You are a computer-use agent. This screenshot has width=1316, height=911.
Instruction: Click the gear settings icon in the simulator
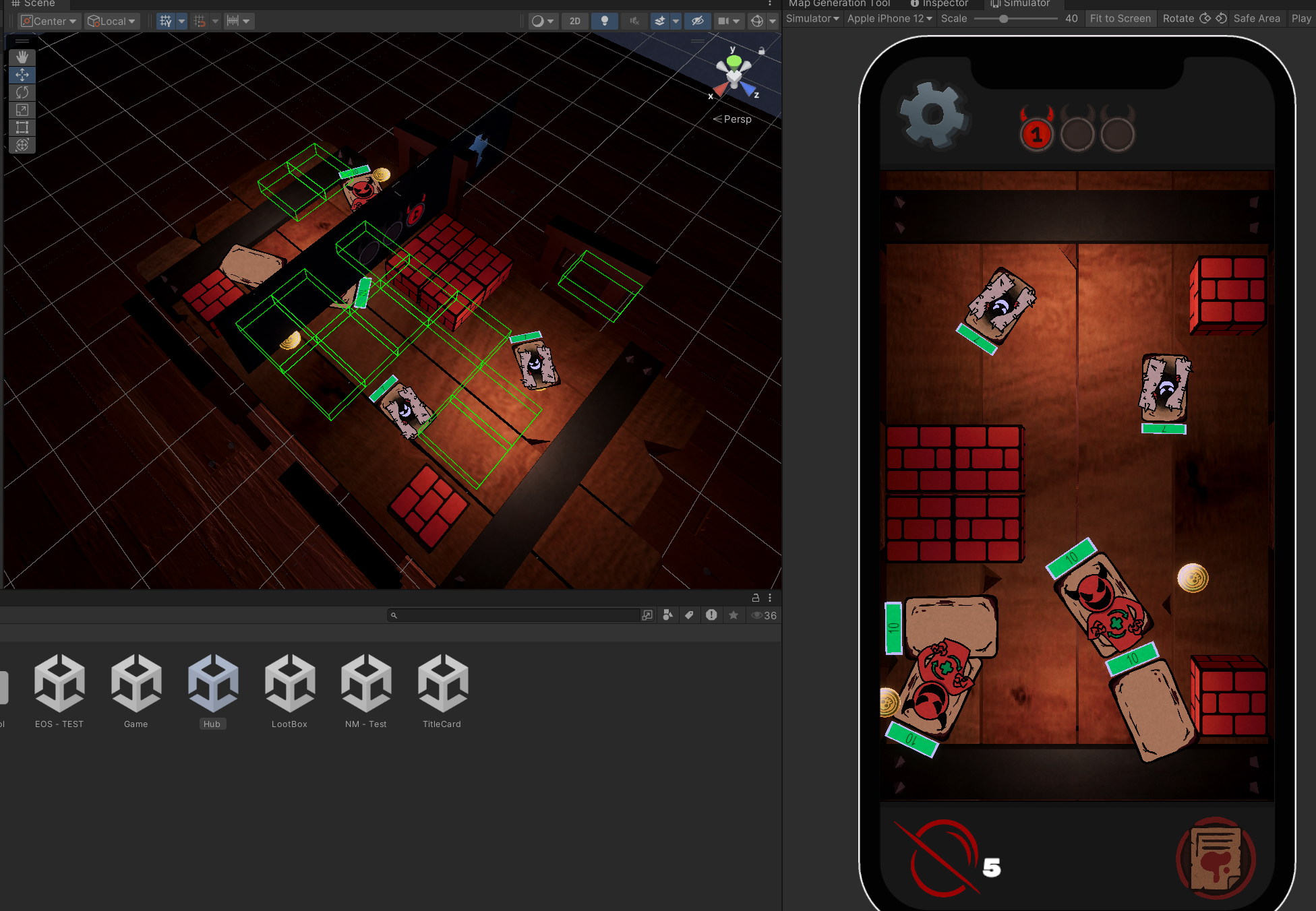pos(934,116)
